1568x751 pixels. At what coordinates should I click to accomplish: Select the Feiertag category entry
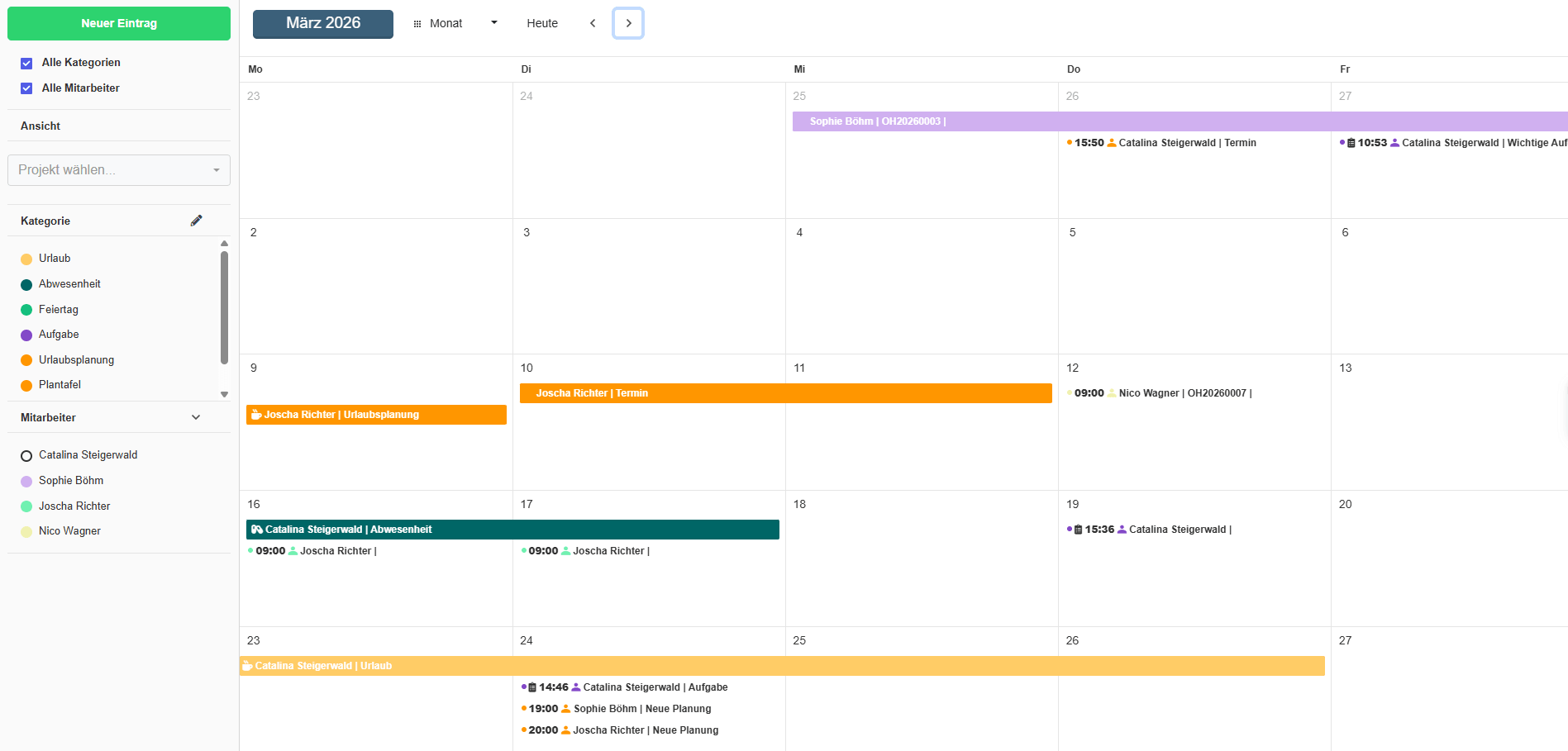pyautogui.click(x=58, y=309)
